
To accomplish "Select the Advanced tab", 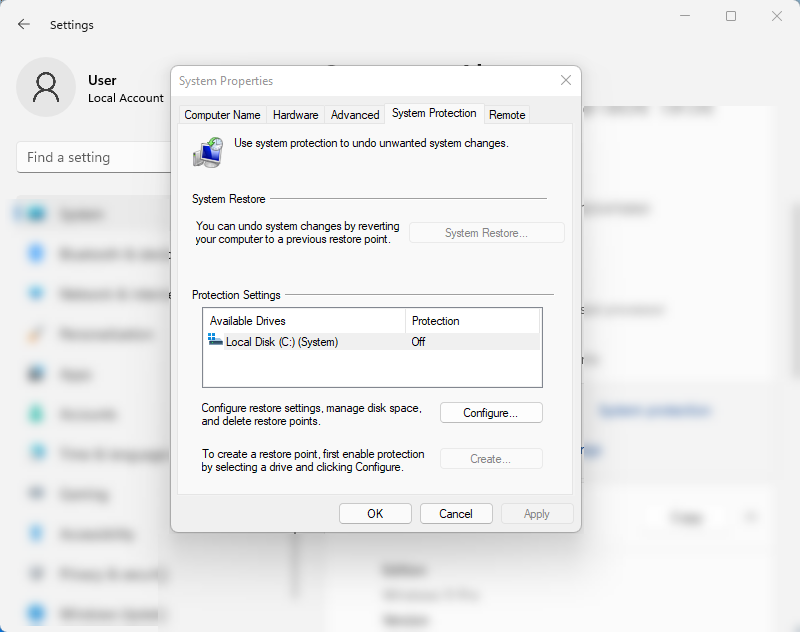I will [x=355, y=115].
